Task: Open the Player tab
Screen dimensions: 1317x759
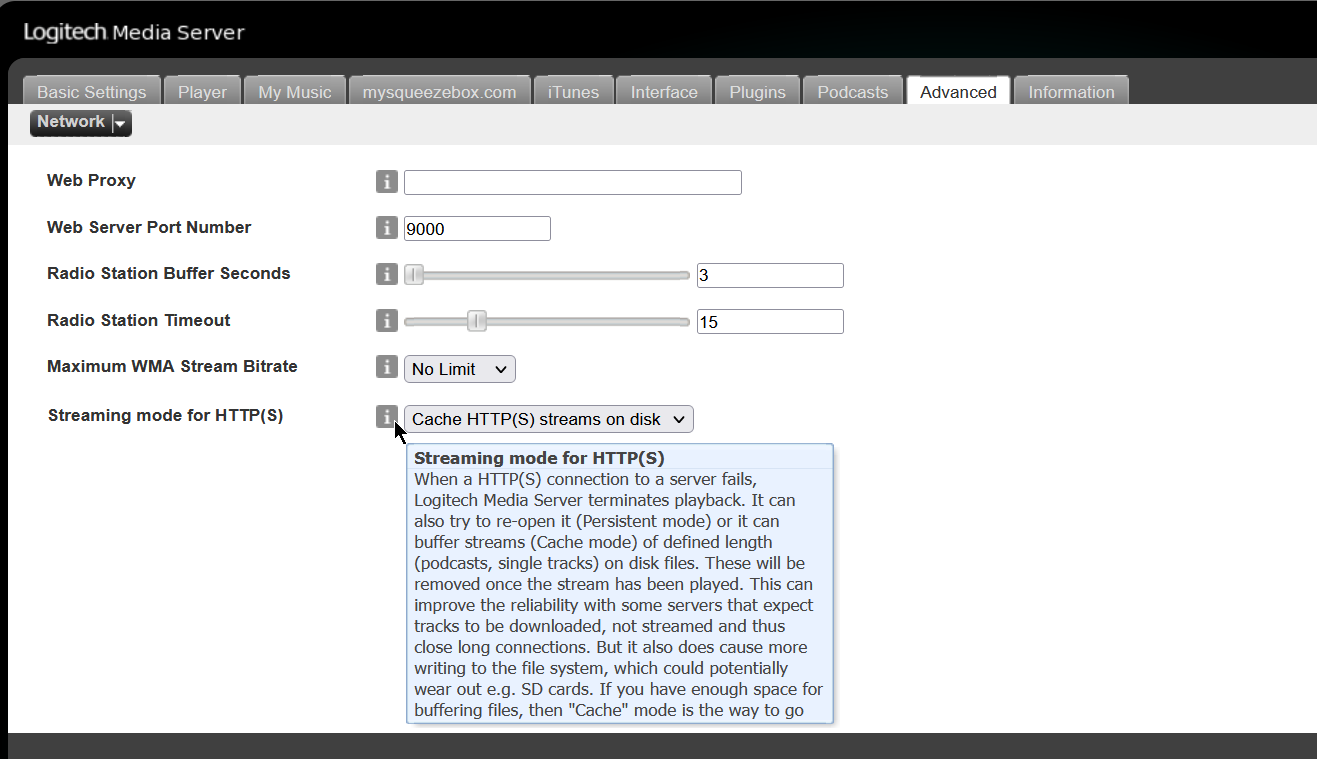Action: (x=202, y=91)
